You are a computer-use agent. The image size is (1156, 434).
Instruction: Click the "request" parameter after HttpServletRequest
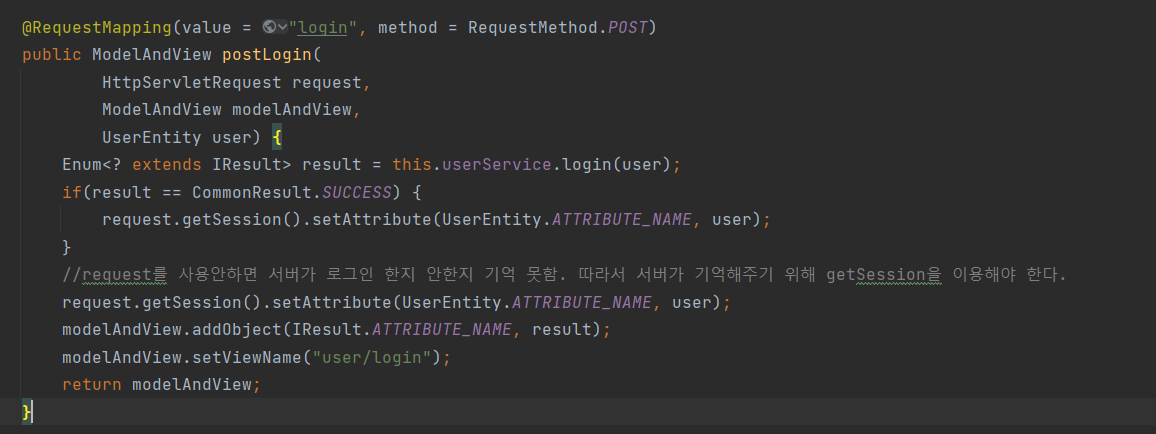[x=327, y=83]
